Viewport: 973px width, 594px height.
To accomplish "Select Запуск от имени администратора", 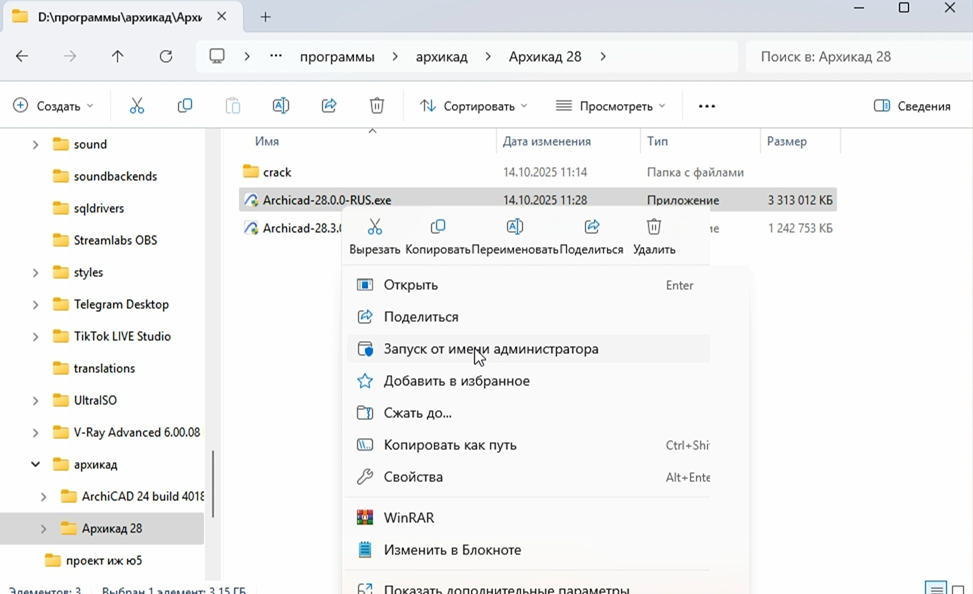I will pos(528,349).
